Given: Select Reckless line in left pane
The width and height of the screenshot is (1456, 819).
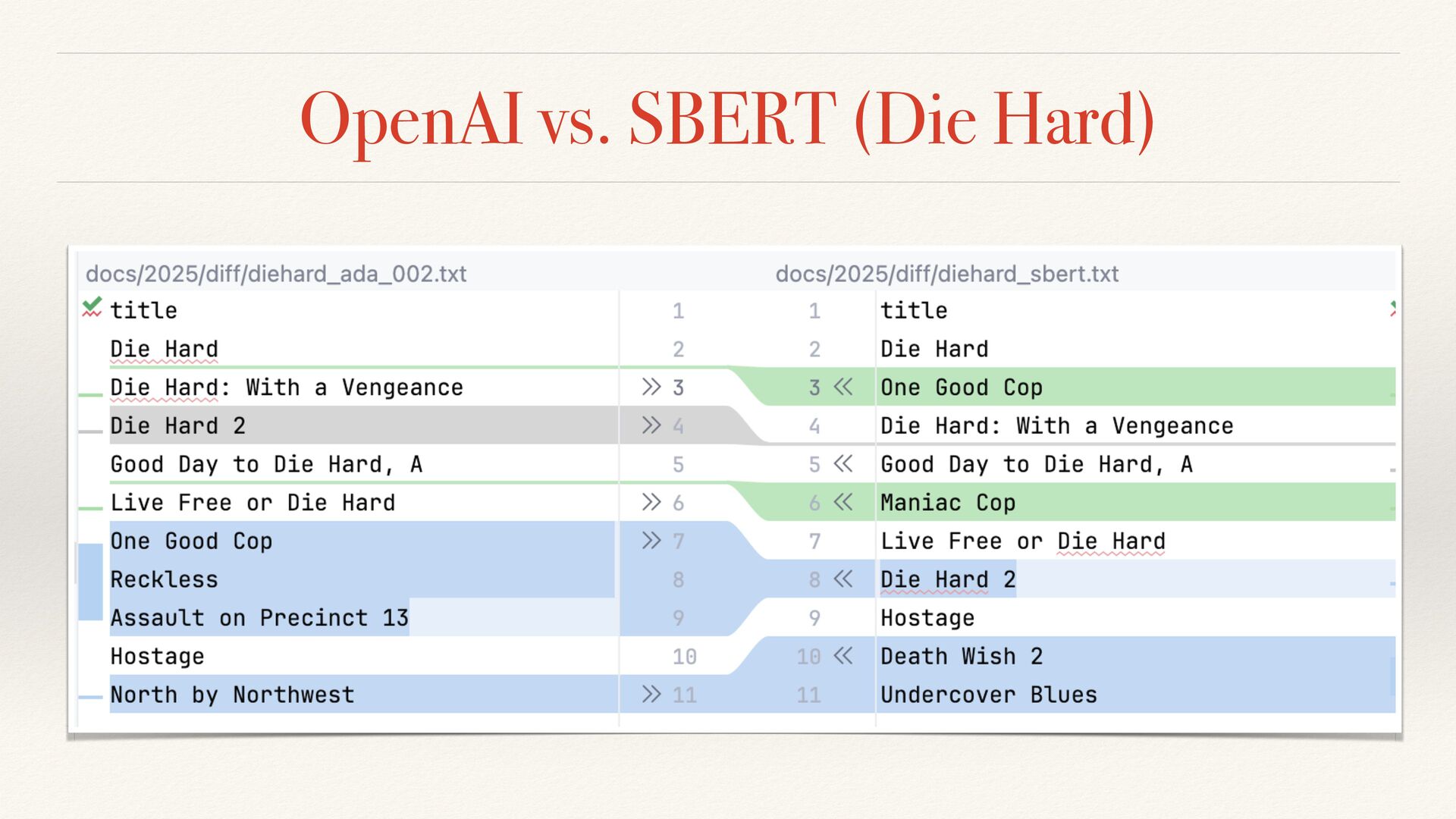Looking at the screenshot, I should point(164,579).
